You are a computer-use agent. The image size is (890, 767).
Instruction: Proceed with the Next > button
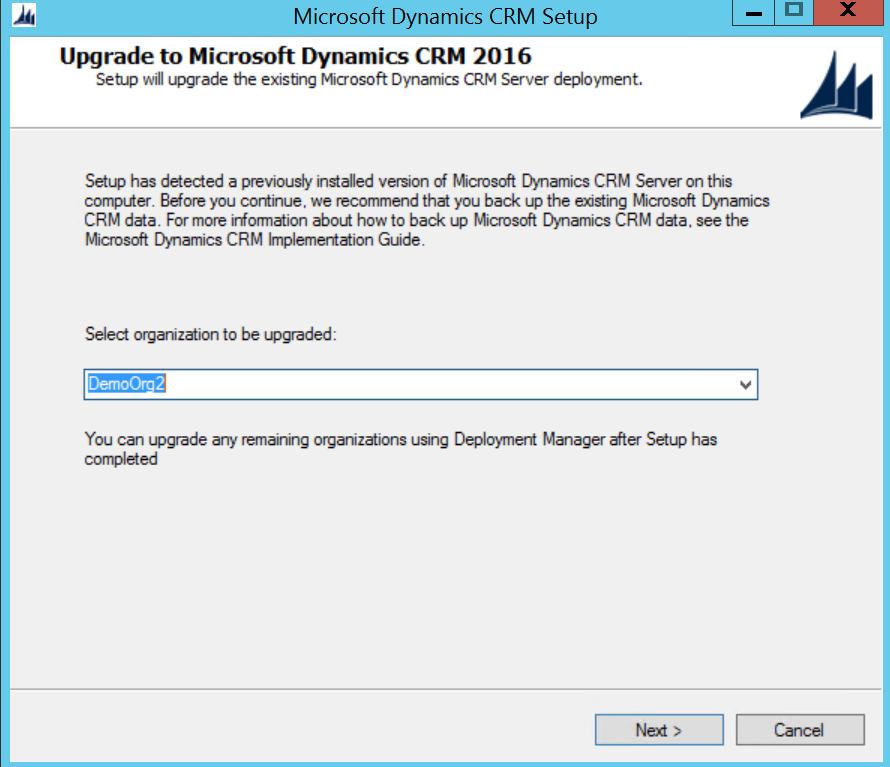tap(658, 730)
